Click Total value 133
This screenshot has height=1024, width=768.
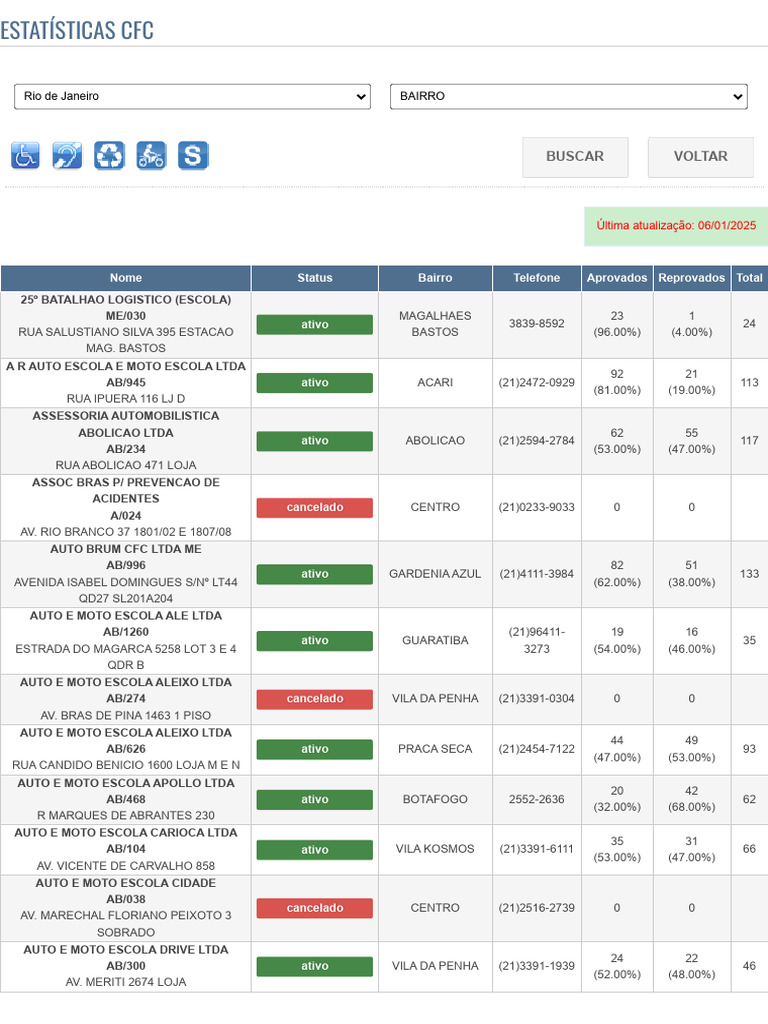(x=750, y=574)
